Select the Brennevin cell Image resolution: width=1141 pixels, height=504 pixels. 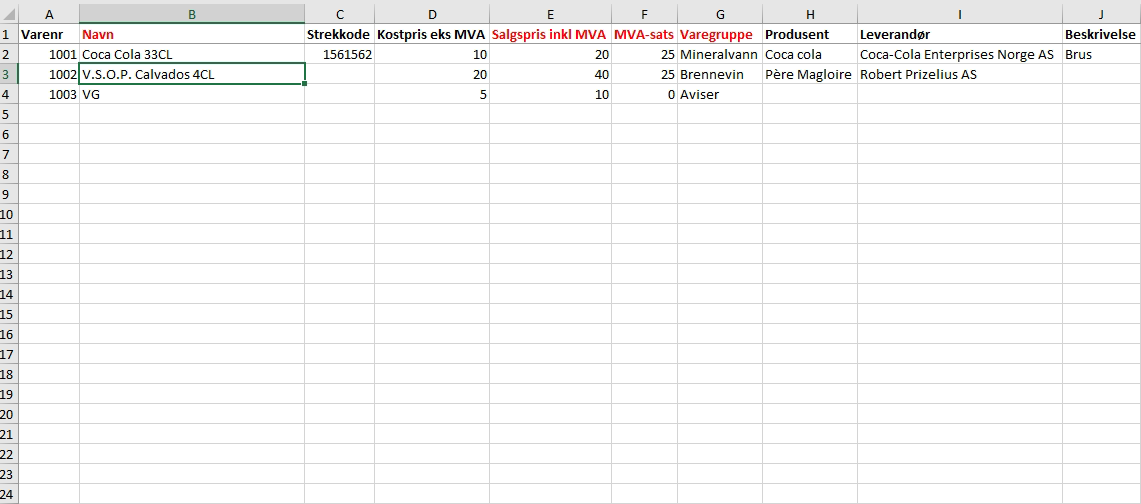pos(720,74)
